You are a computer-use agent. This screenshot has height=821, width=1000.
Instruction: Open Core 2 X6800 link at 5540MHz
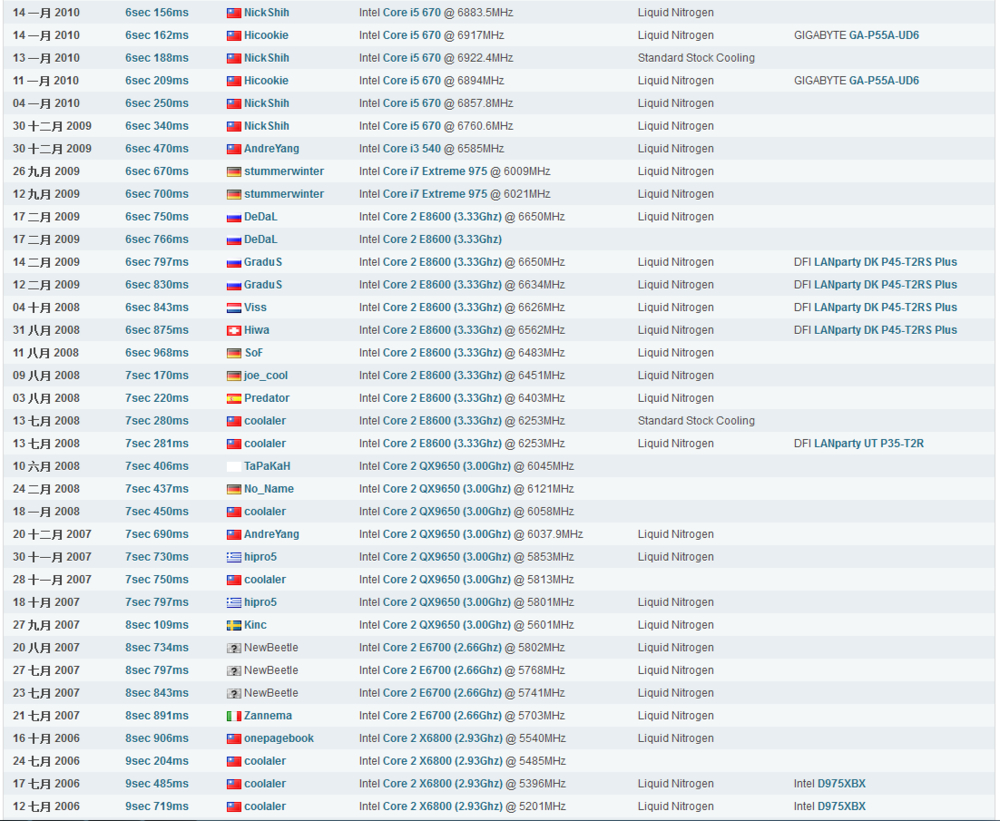click(443, 739)
